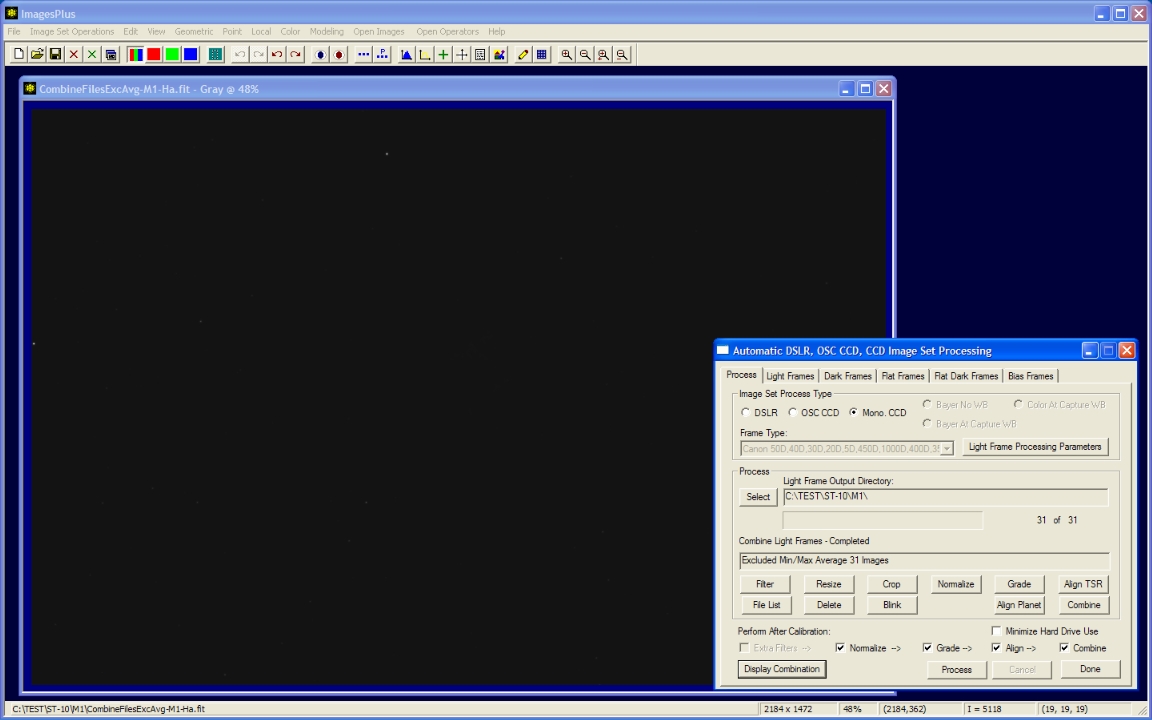The image size is (1152, 720).
Task: Select the Mono. CCD radio button
Action: coord(854,413)
